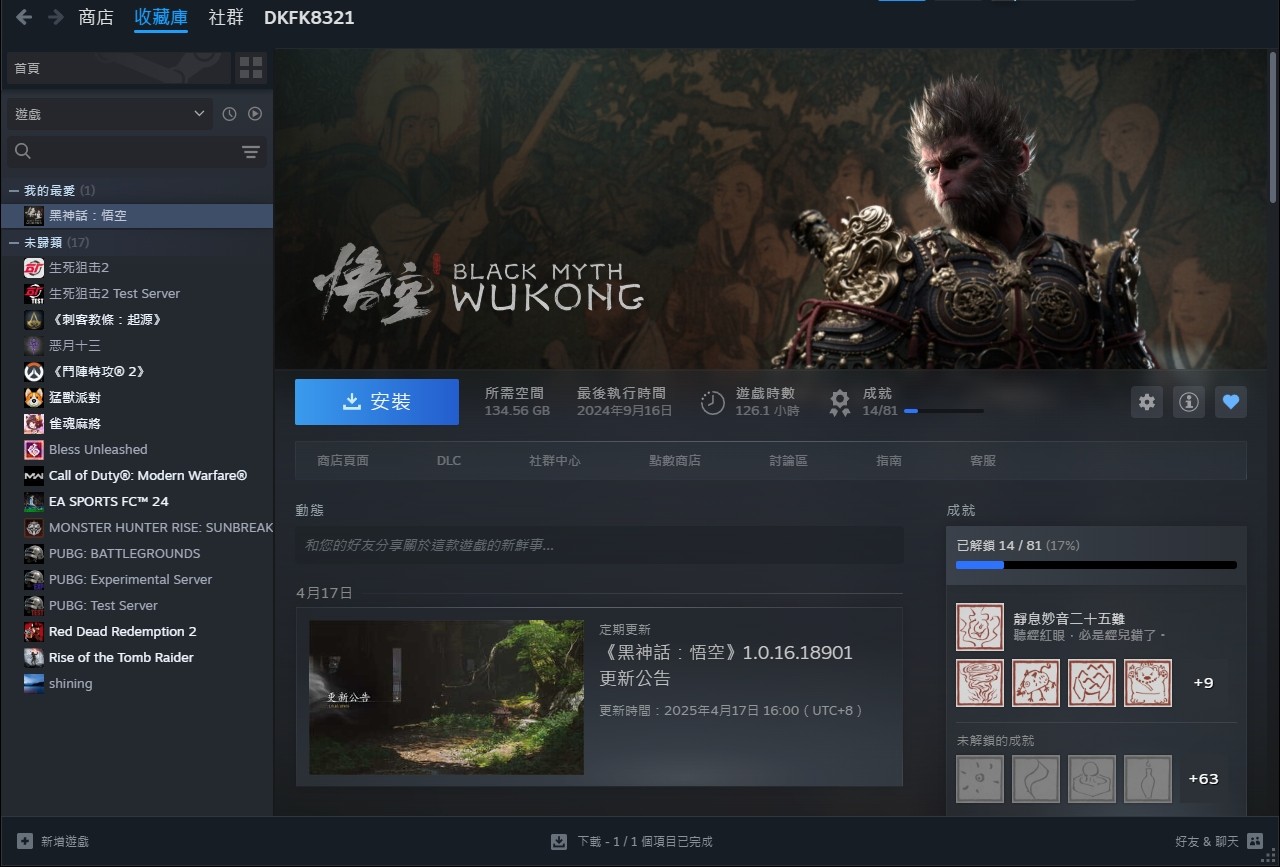The height and width of the screenshot is (867, 1280).
Task: Click the add game plus icon
Action: (x=25, y=842)
